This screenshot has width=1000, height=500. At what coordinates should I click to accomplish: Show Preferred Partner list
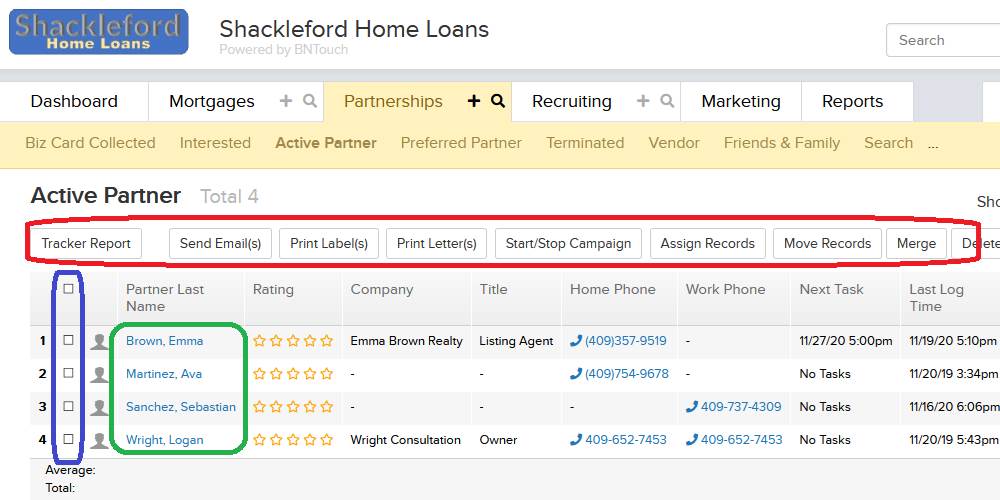pyautogui.click(x=461, y=143)
